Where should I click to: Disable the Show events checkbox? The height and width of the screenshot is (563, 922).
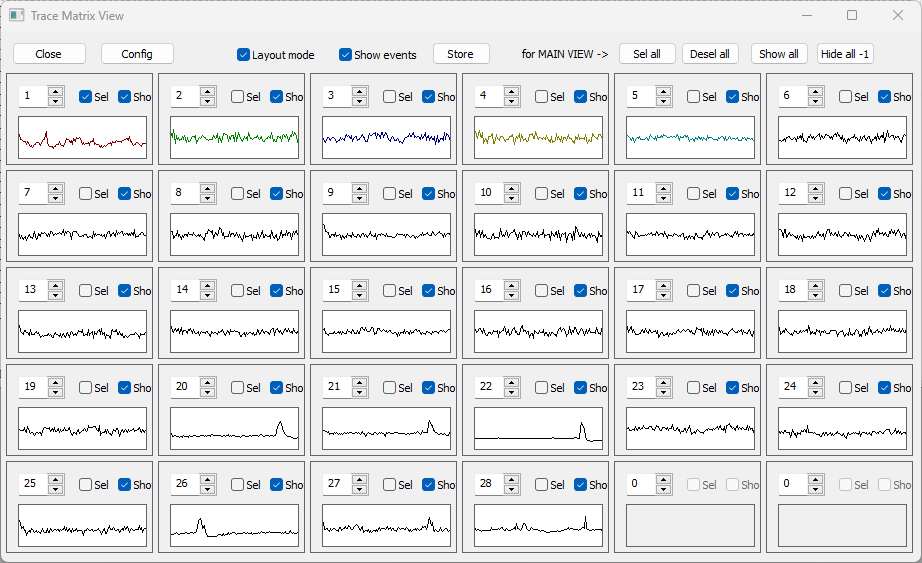pyautogui.click(x=345, y=55)
